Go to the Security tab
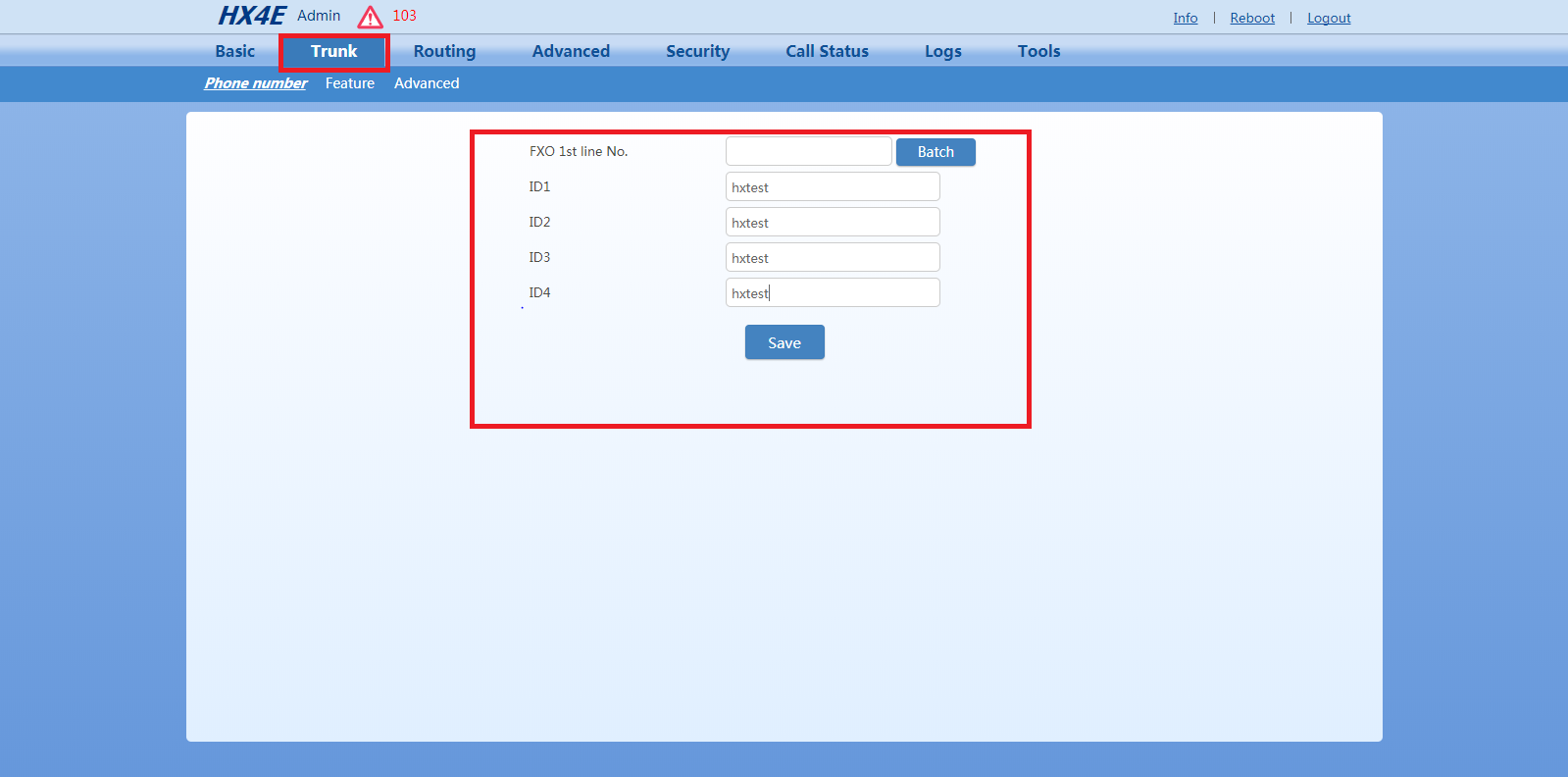 [x=697, y=51]
